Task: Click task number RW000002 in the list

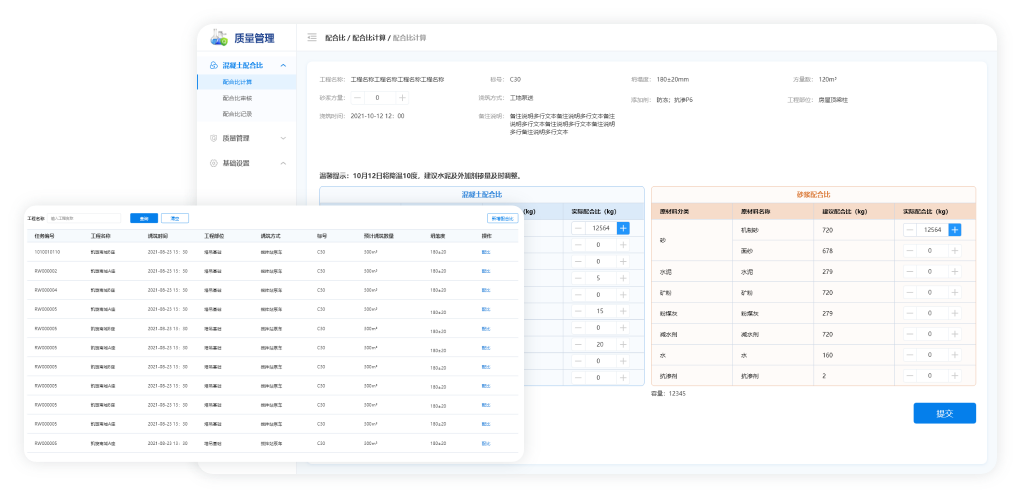Action: (x=46, y=271)
